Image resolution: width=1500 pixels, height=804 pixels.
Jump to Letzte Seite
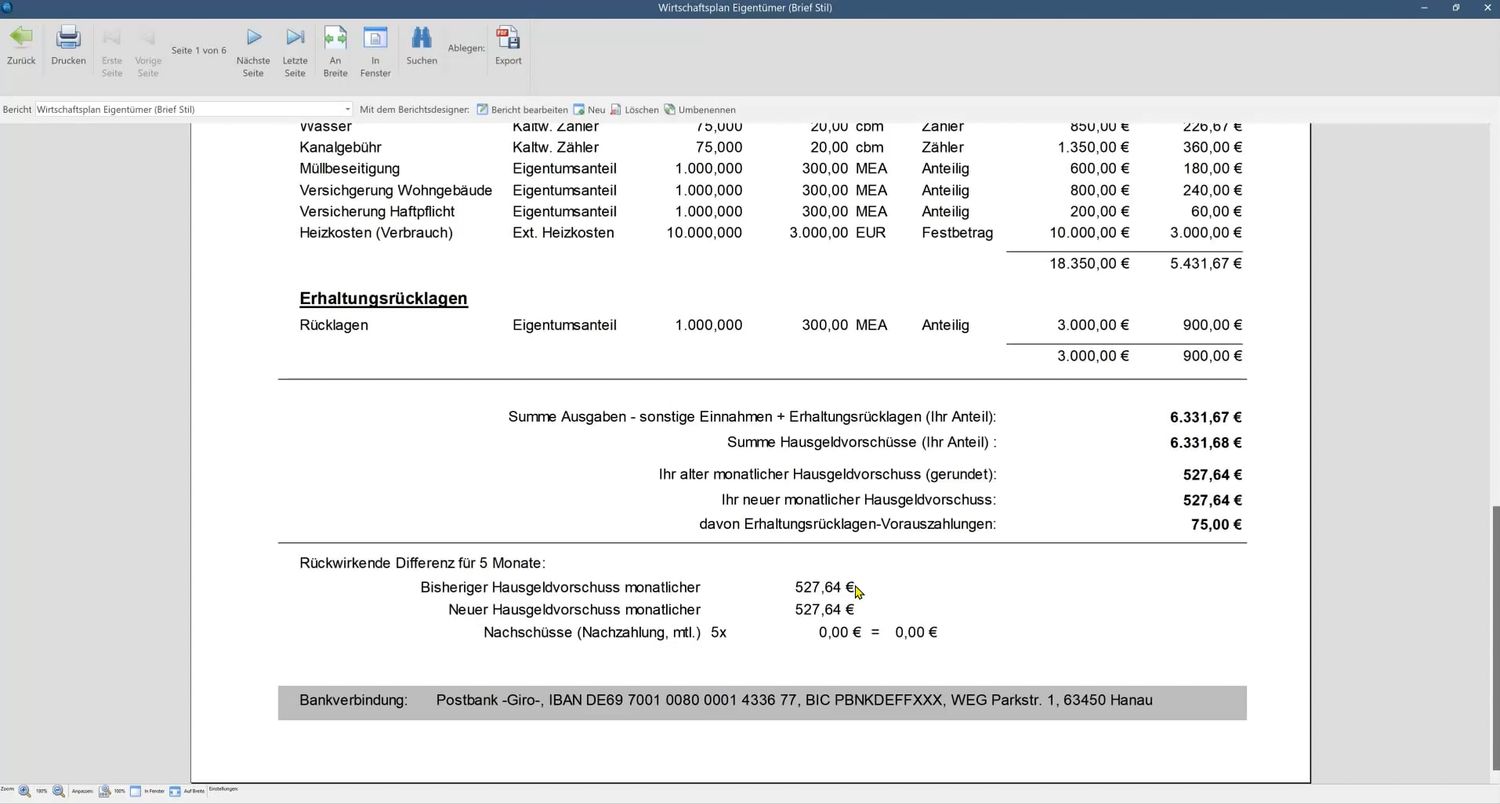295,52
